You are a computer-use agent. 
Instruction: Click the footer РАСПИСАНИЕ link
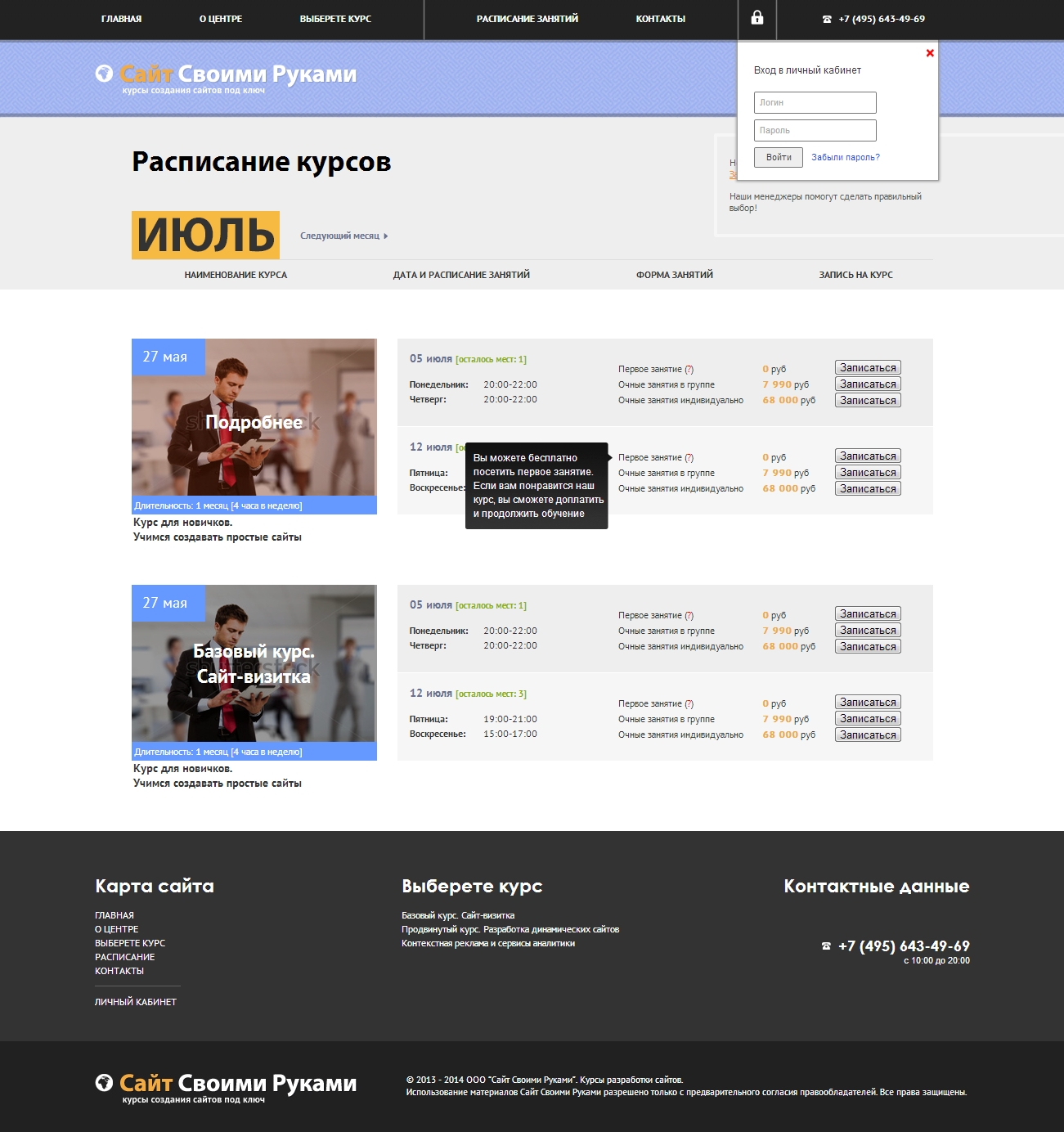pyautogui.click(x=124, y=957)
